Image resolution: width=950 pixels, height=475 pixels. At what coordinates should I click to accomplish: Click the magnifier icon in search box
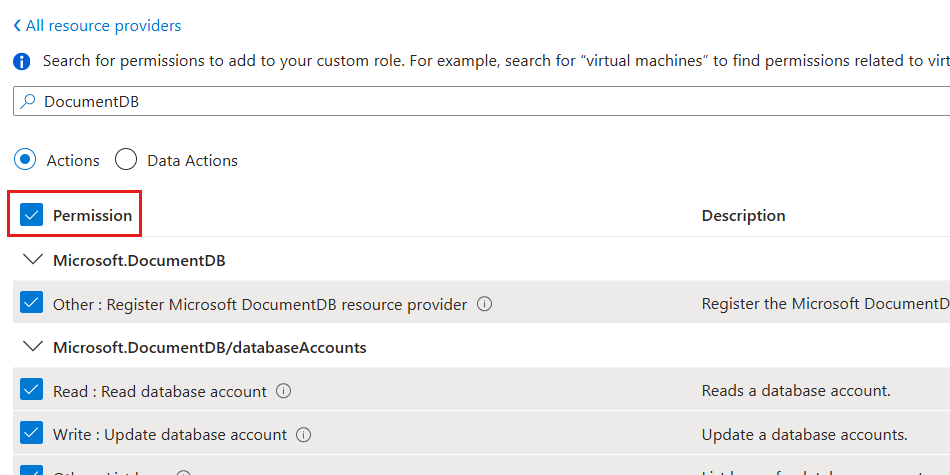[x=28, y=102]
